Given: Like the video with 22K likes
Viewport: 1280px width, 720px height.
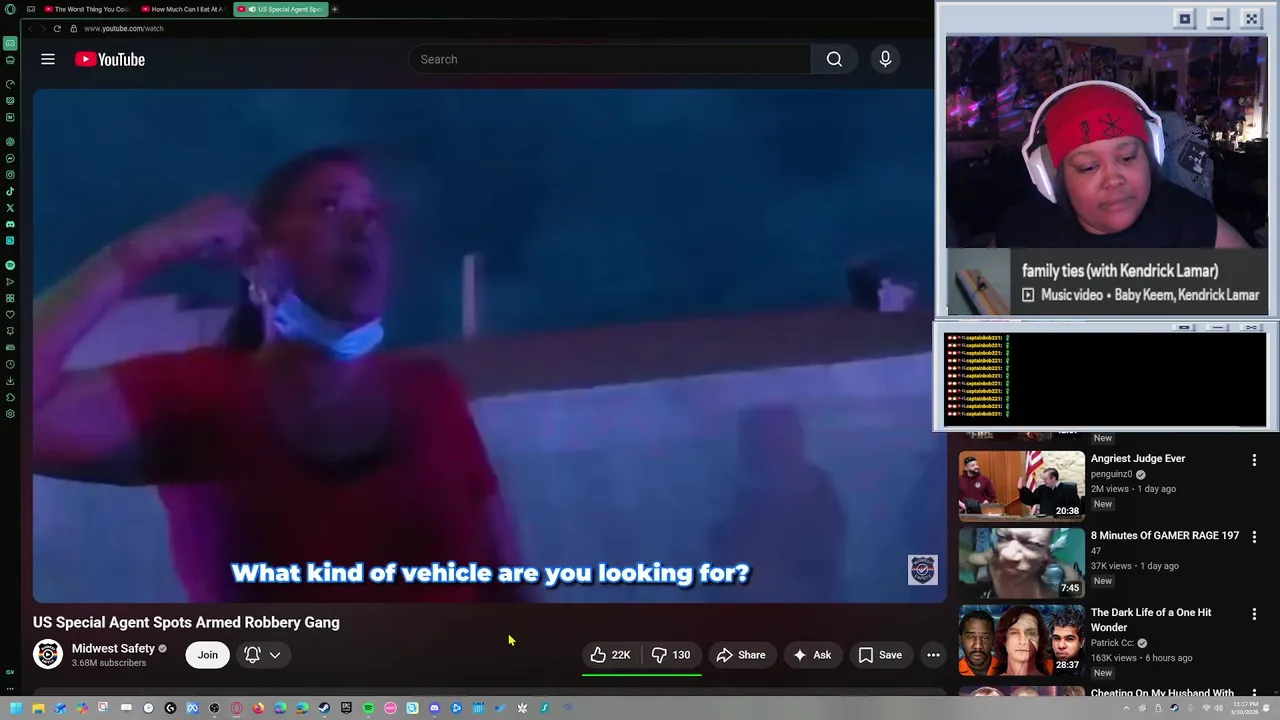Looking at the screenshot, I should click(x=611, y=655).
